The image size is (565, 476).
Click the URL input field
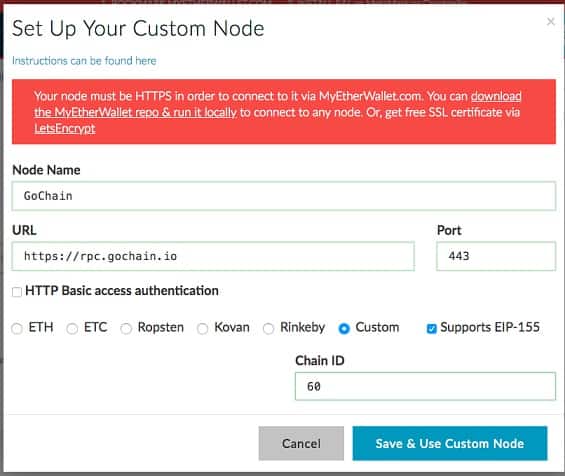coord(213,256)
